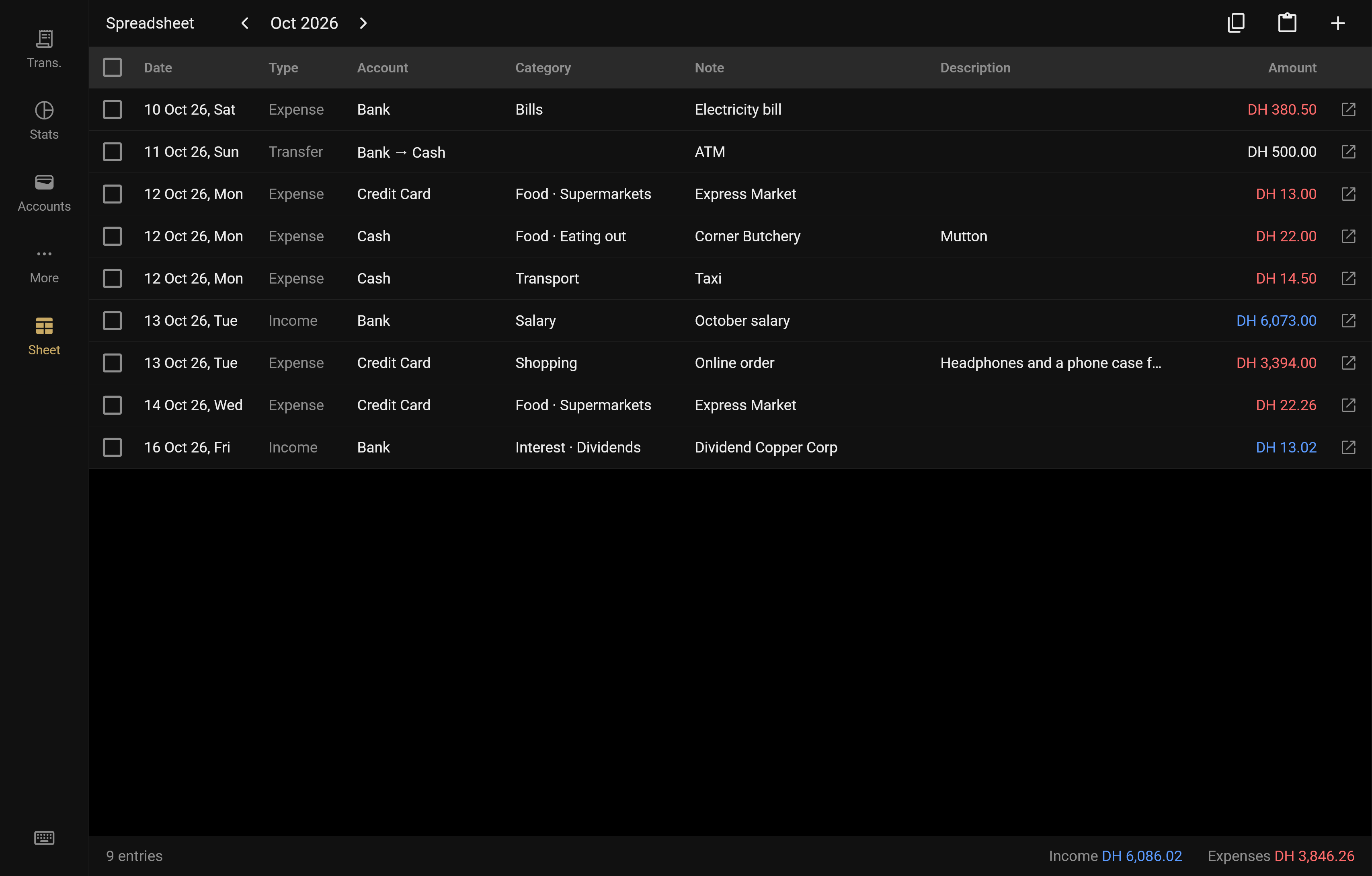1372x876 pixels.
Task: Click the 'Spreadsheet' title text
Action: 150,23
